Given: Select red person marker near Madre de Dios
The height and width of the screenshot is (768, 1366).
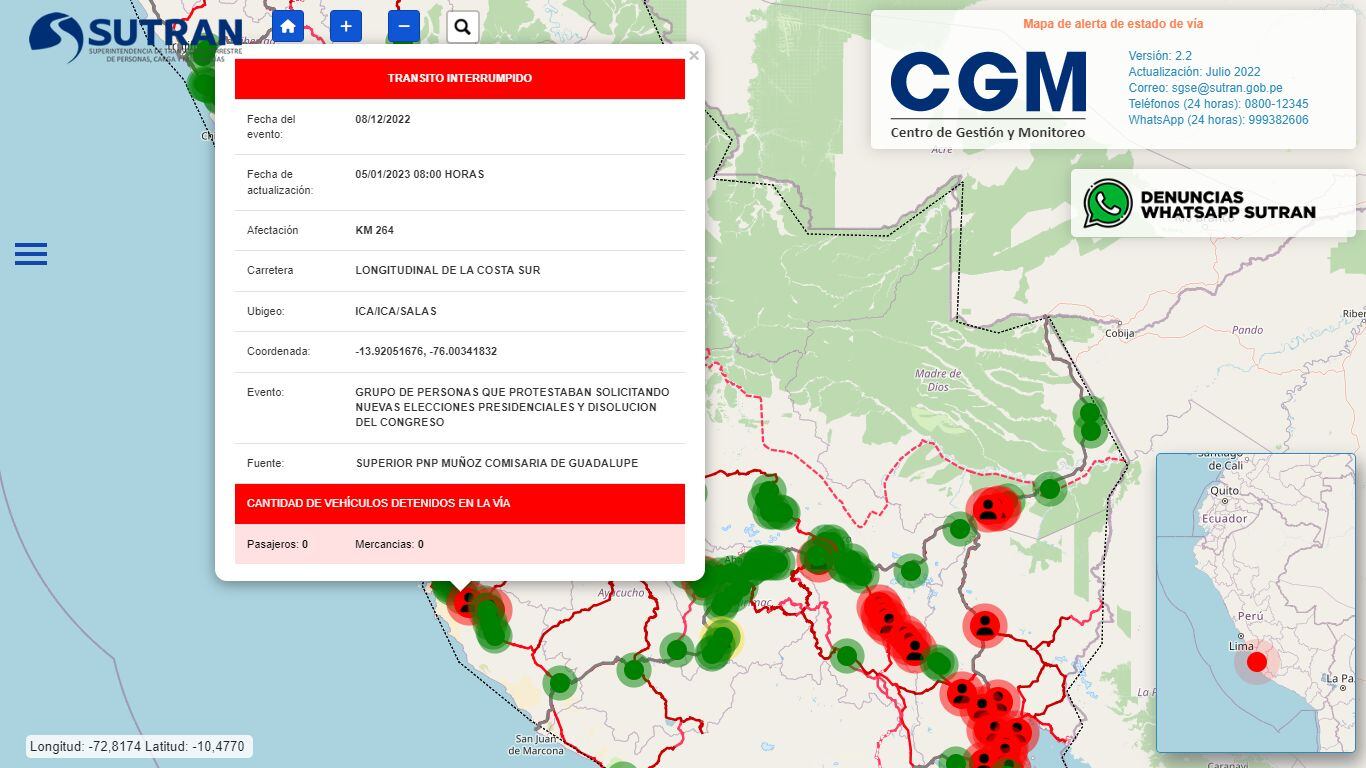Looking at the screenshot, I should point(989,508).
